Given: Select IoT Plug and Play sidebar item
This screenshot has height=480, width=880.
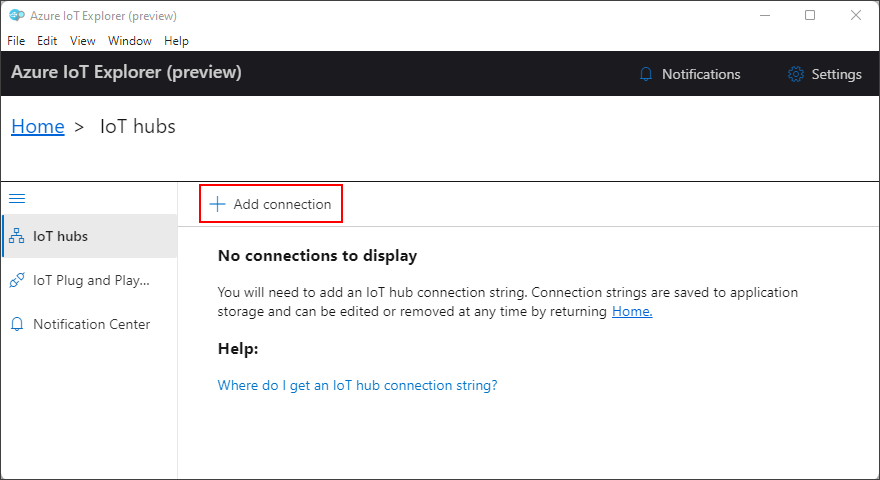Looking at the screenshot, I should [90, 281].
